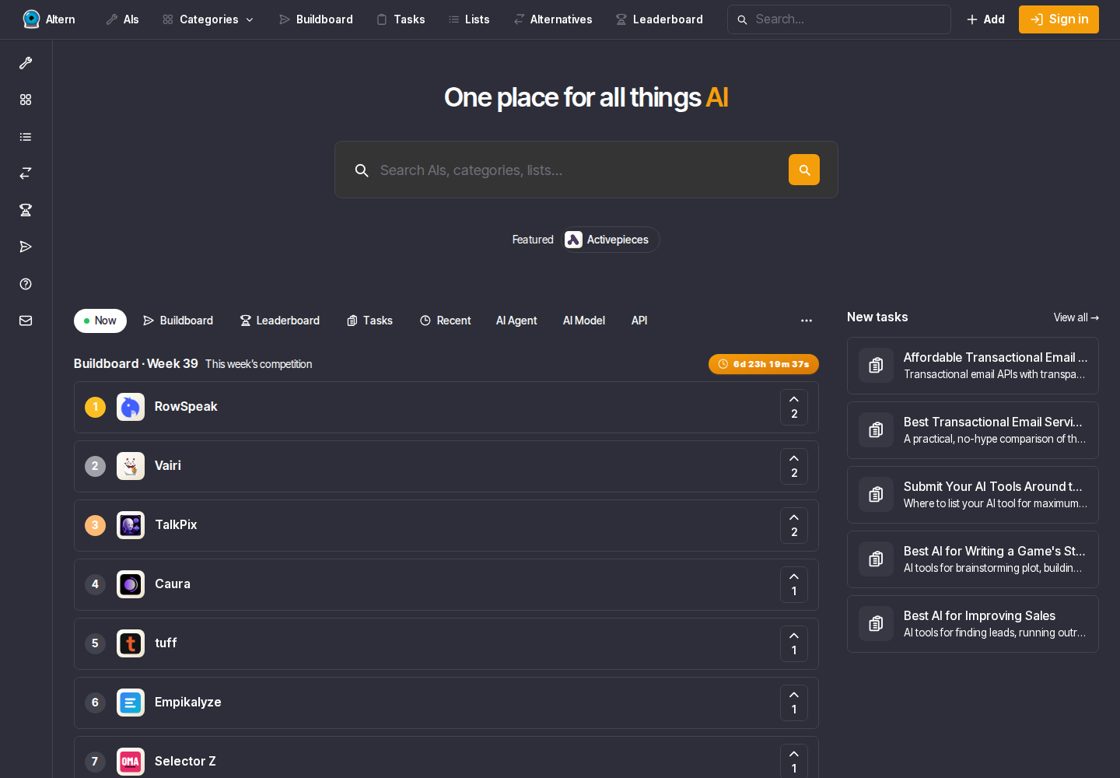Open help question mark icon in sidebar
The width and height of the screenshot is (1120, 778).
click(26, 284)
